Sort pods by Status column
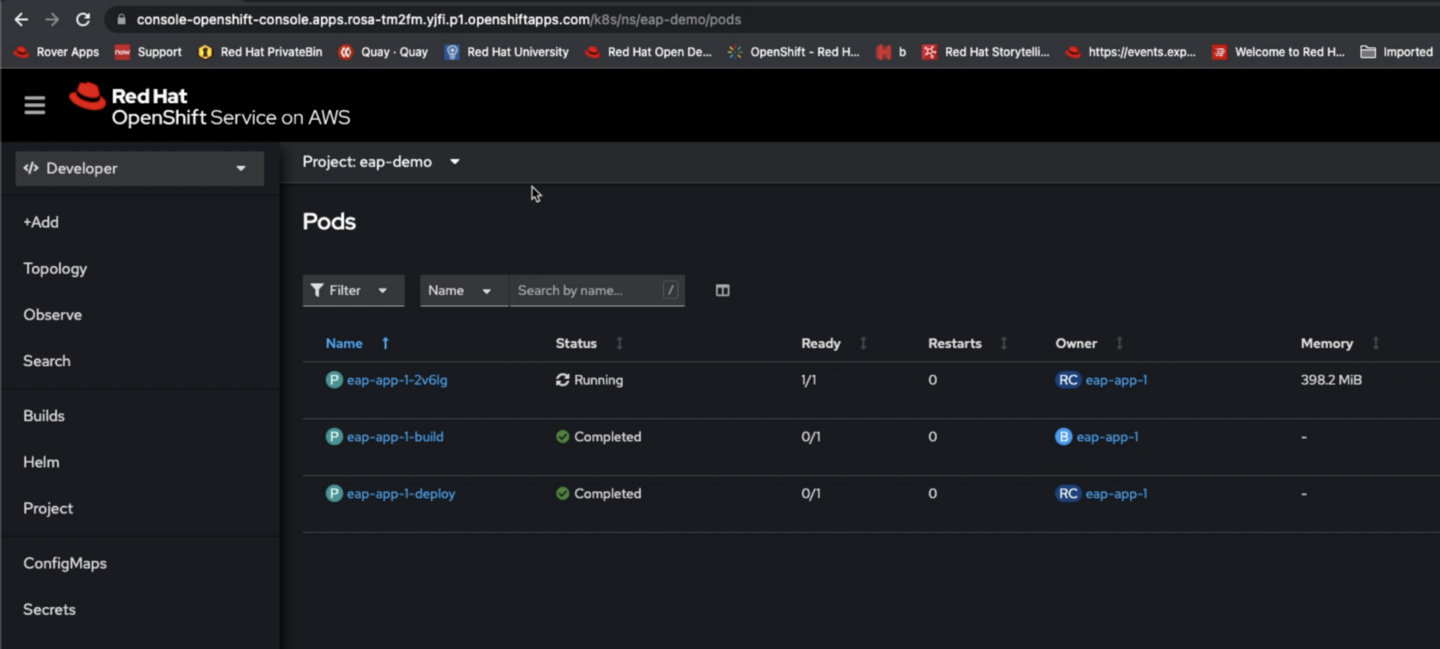This screenshot has height=649, width=1440. tap(576, 343)
